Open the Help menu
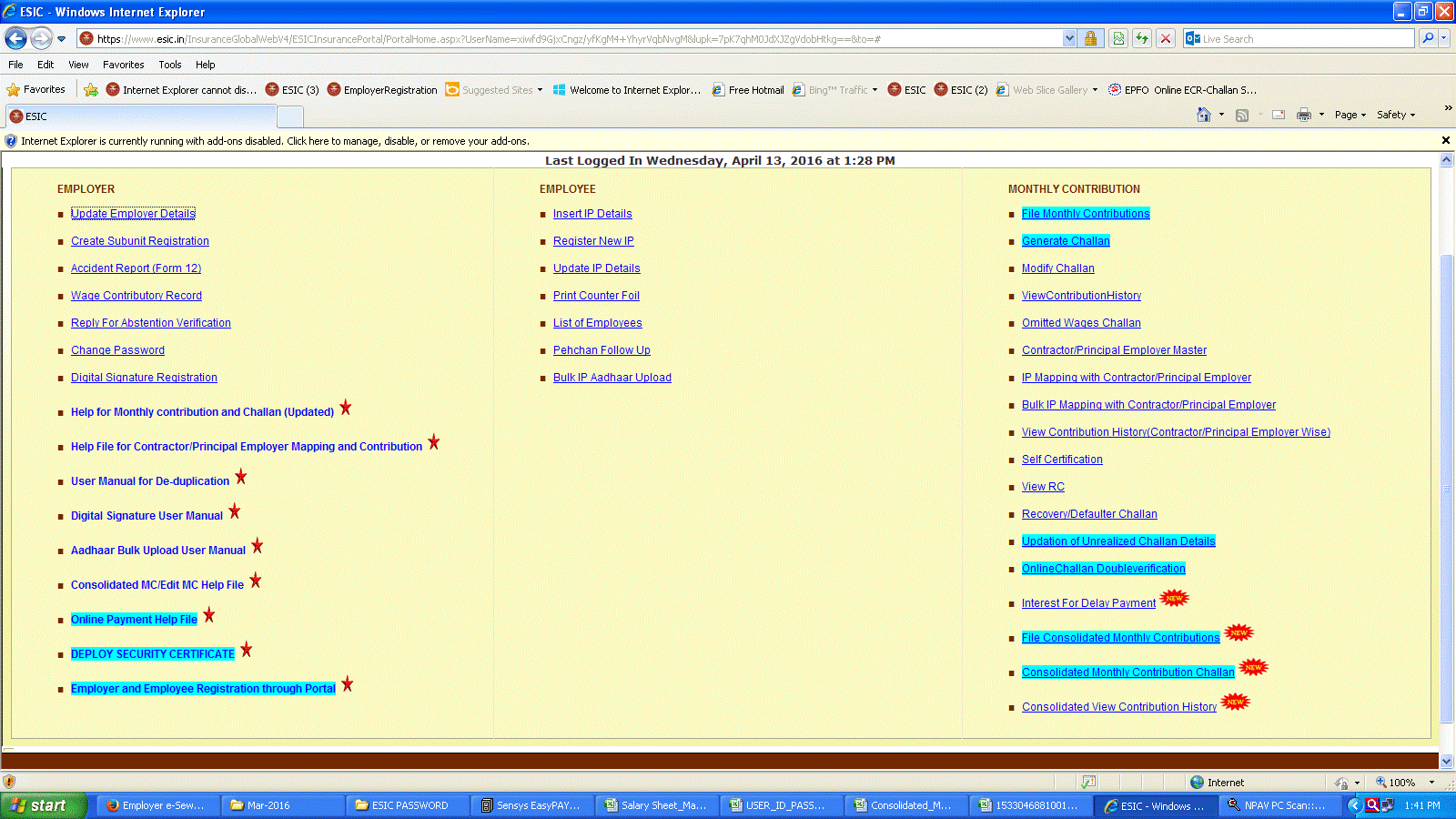Image resolution: width=1456 pixels, height=819 pixels. click(206, 65)
